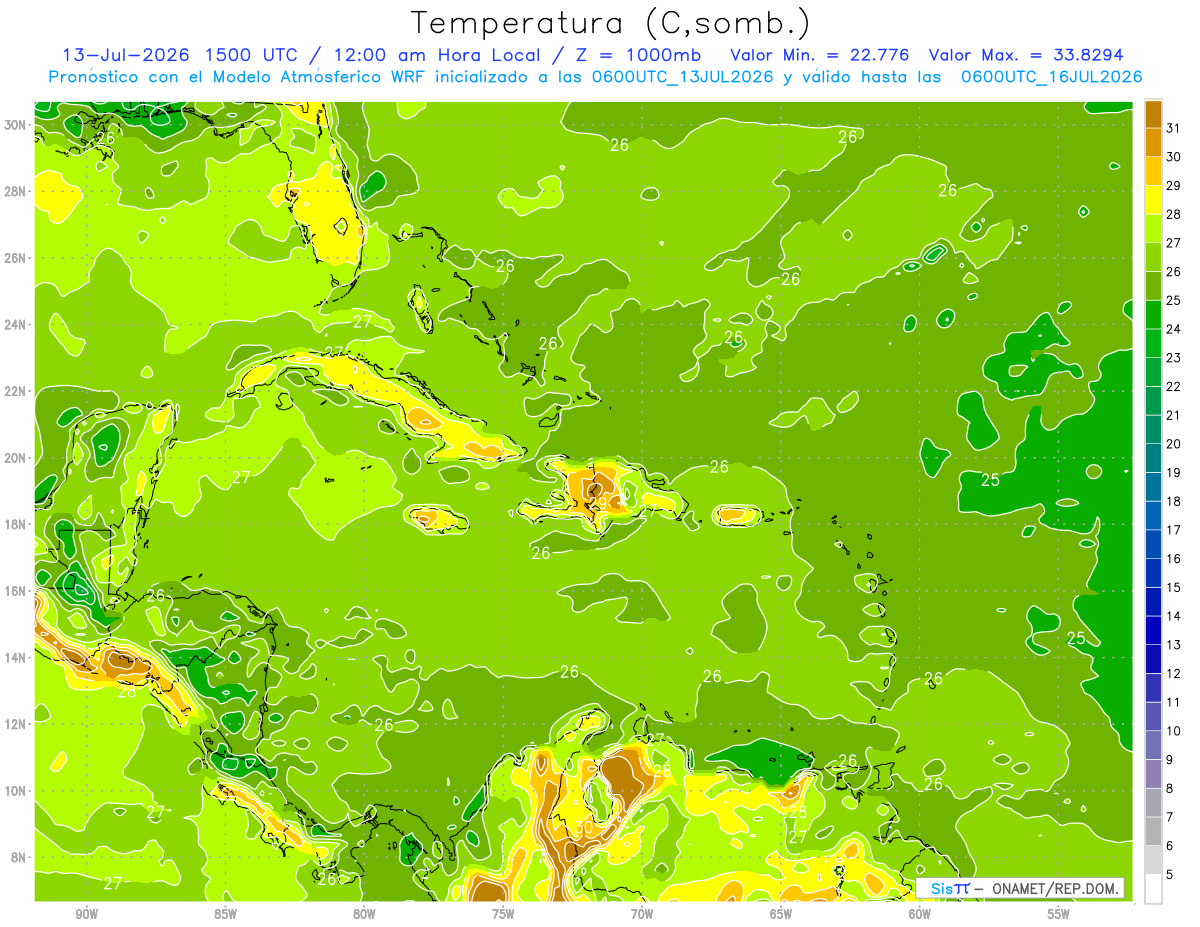Click the dark orange swatch above legend 31

pos(1153,113)
